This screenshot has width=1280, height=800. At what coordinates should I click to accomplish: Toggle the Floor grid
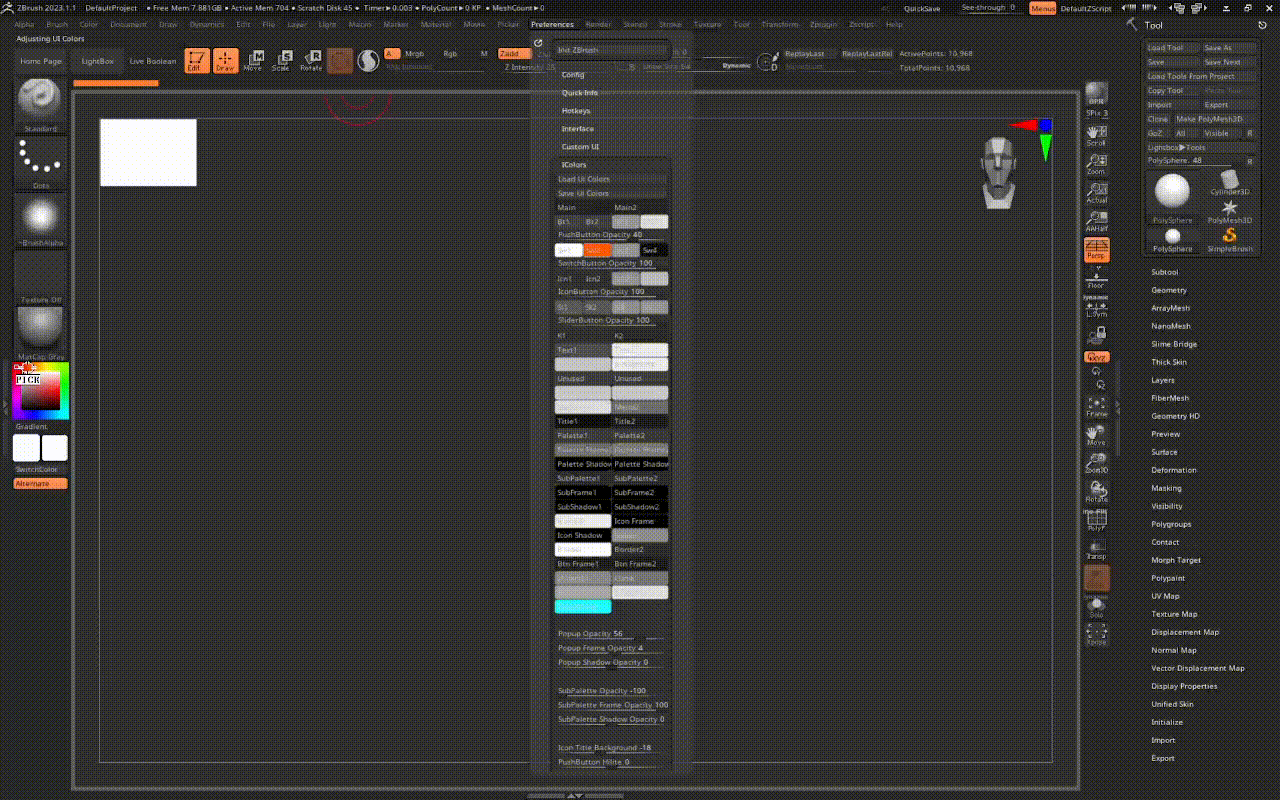coord(1097,279)
